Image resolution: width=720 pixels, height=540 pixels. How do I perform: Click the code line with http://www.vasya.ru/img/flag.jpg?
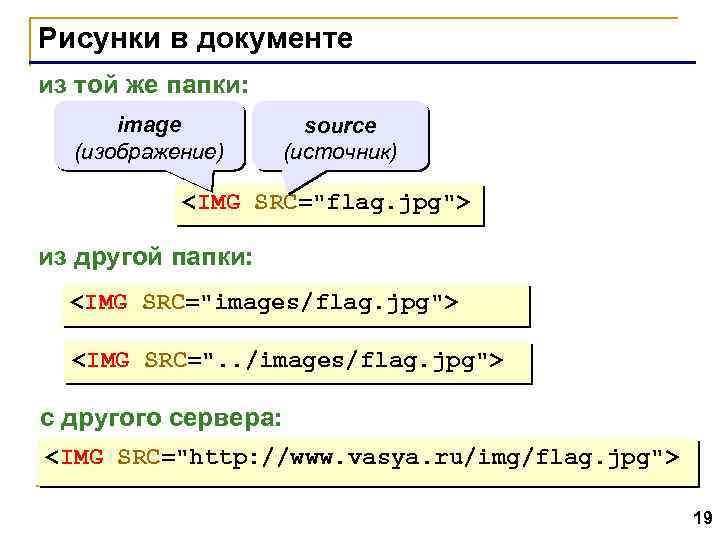click(368, 462)
